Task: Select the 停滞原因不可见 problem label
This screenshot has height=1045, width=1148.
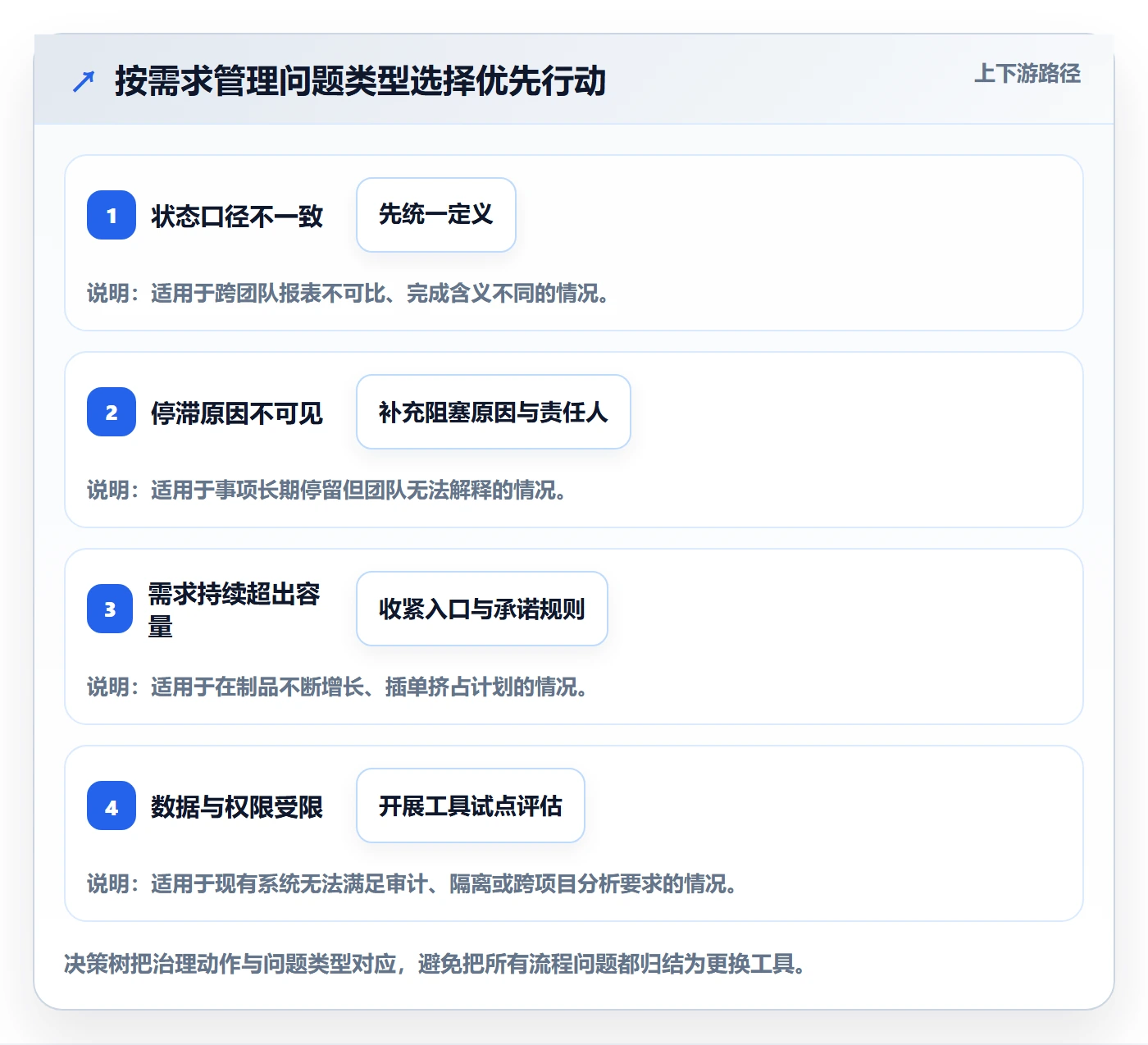Action: tap(237, 413)
